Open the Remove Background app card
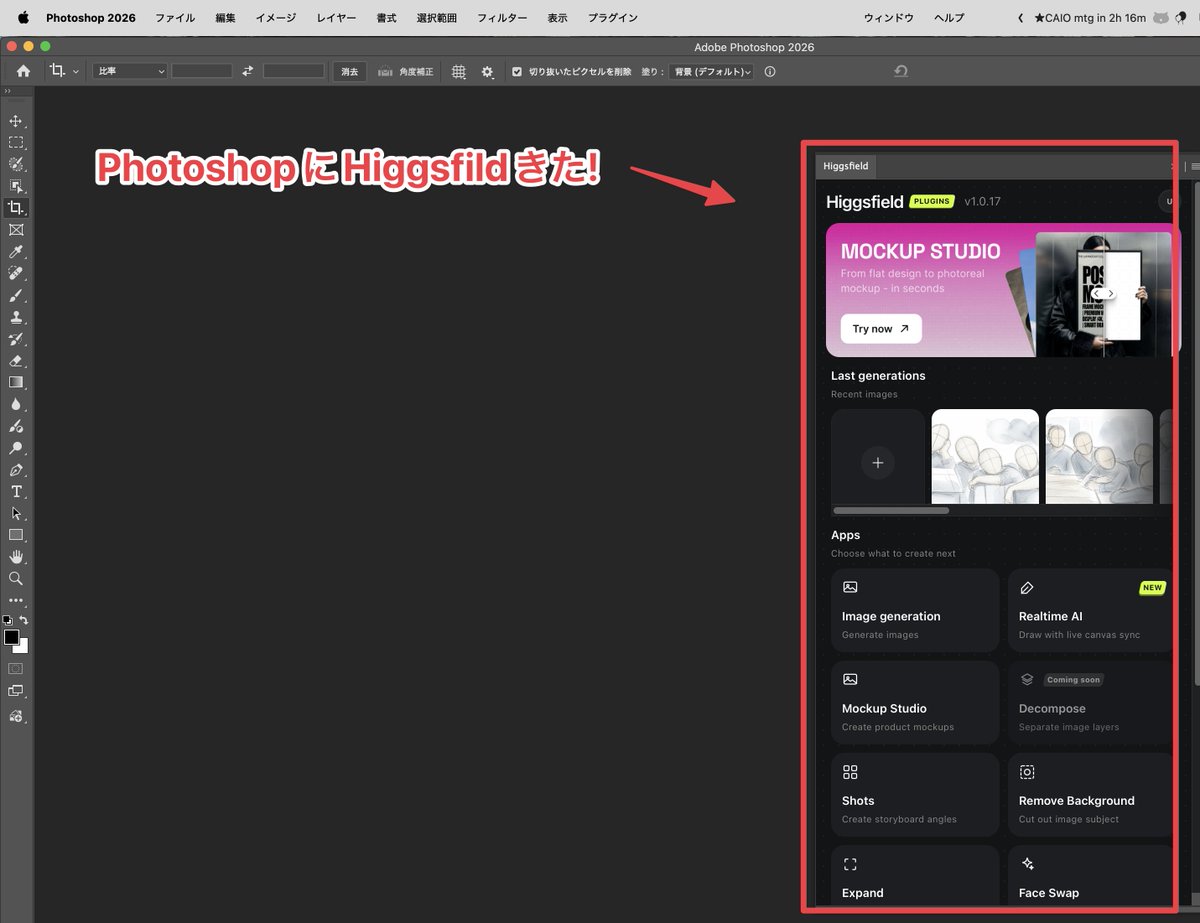This screenshot has height=923, width=1200. (x=1091, y=794)
